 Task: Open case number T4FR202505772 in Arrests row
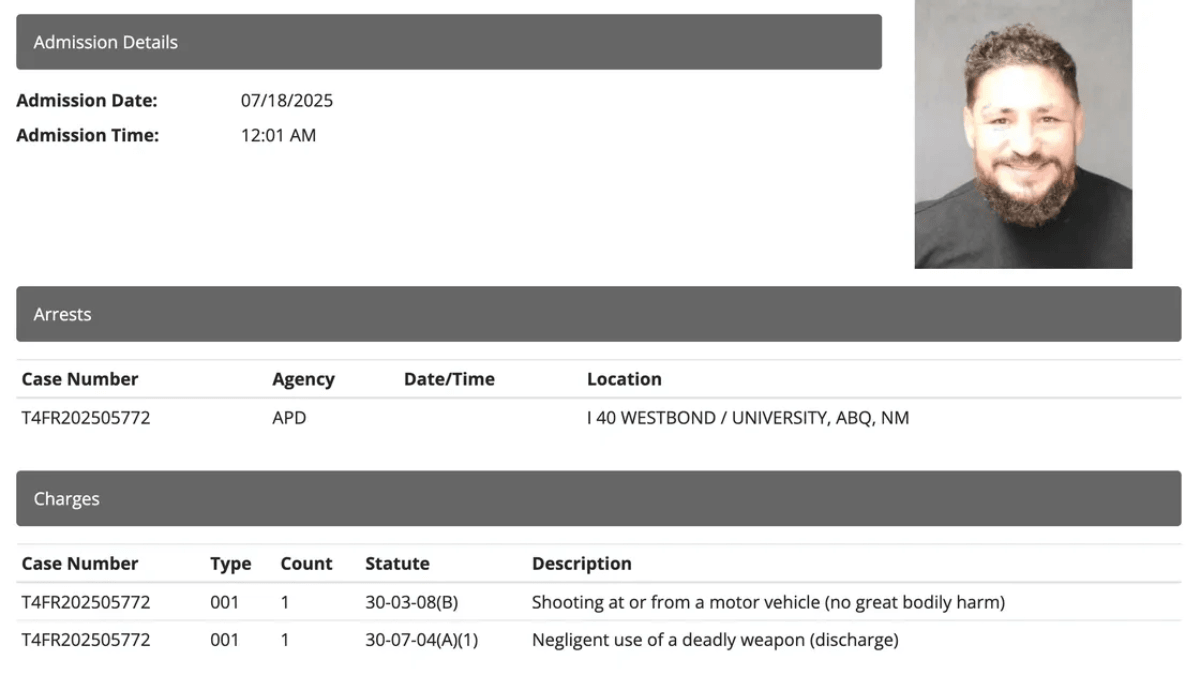pos(86,418)
